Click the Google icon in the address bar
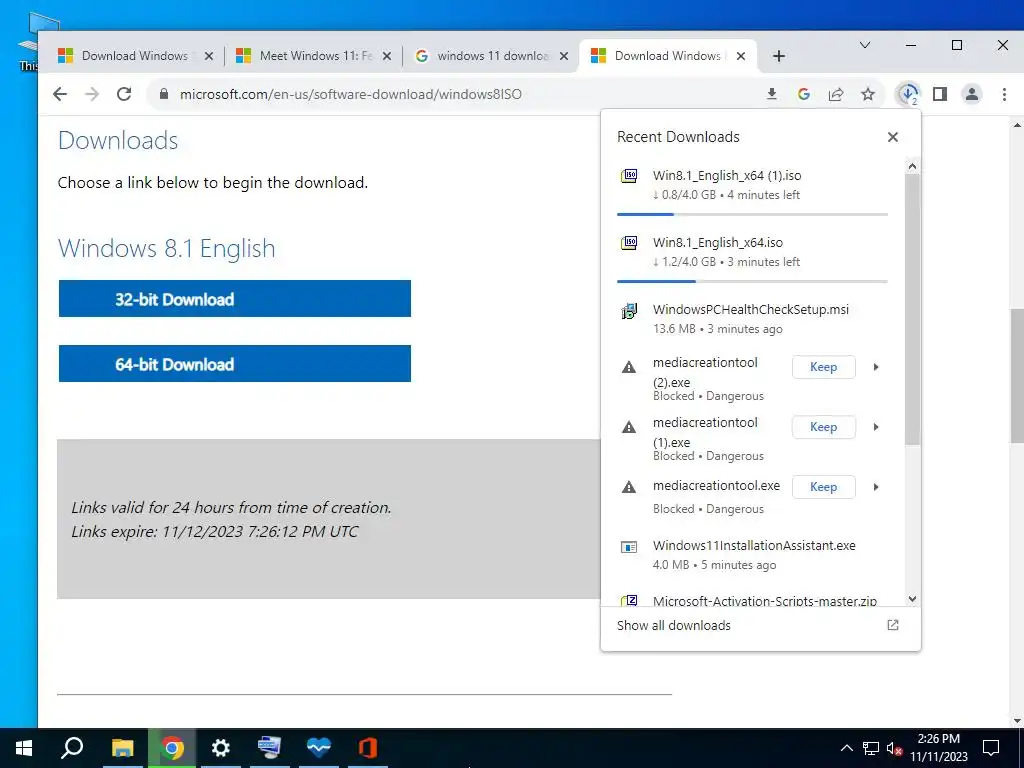 pyautogui.click(x=804, y=94)
